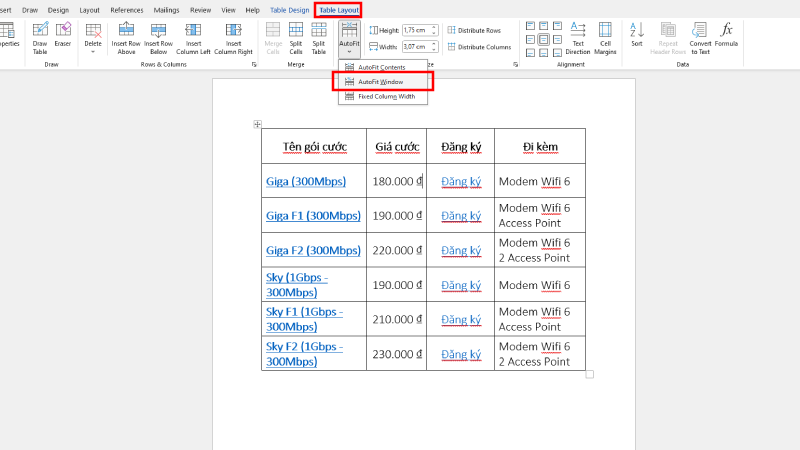Screen dimensions: 800x450
Task: Toggle Align Center alignment button
Action: pos(543,39)
